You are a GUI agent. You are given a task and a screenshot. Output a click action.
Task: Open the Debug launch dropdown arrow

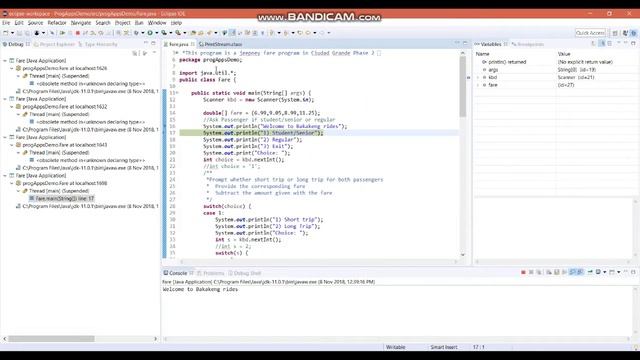point(142,33)
